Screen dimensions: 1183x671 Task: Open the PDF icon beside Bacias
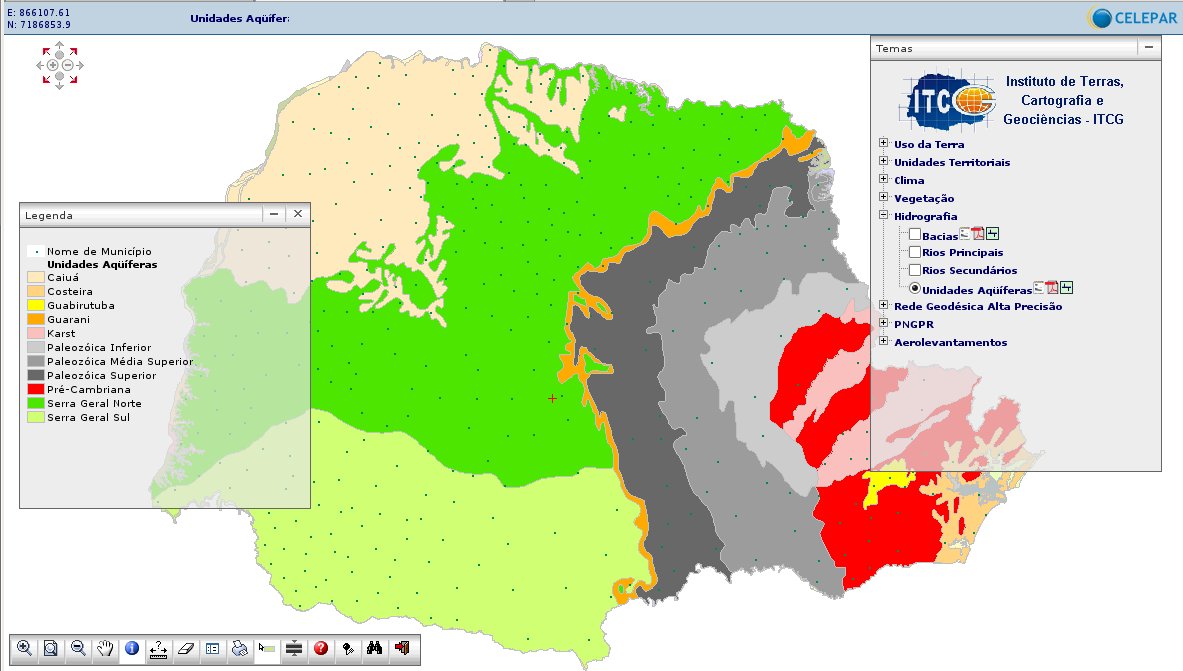coord(979,234)
